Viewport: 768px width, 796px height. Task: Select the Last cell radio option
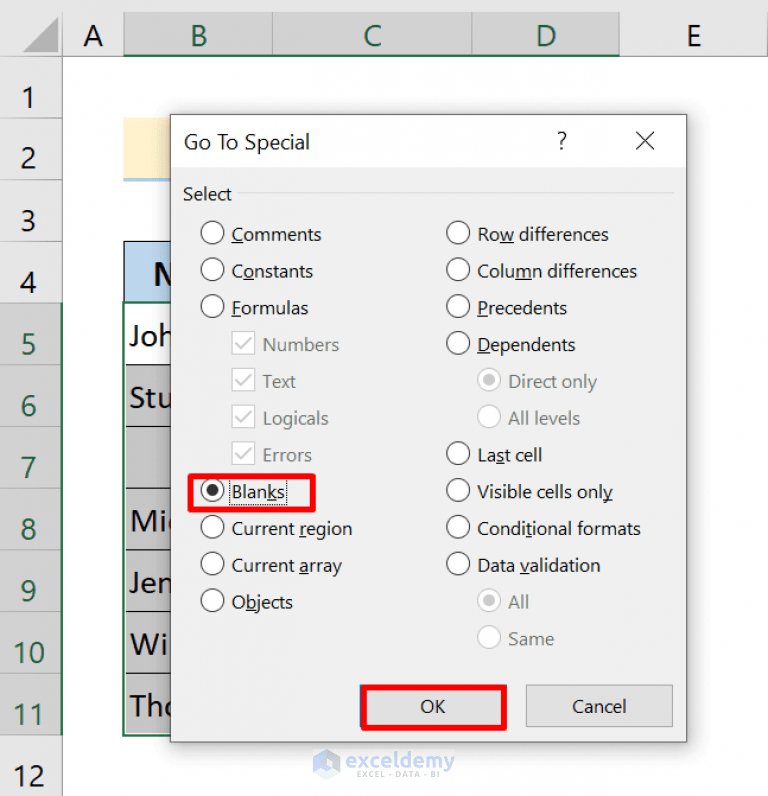tap(494, 454)
